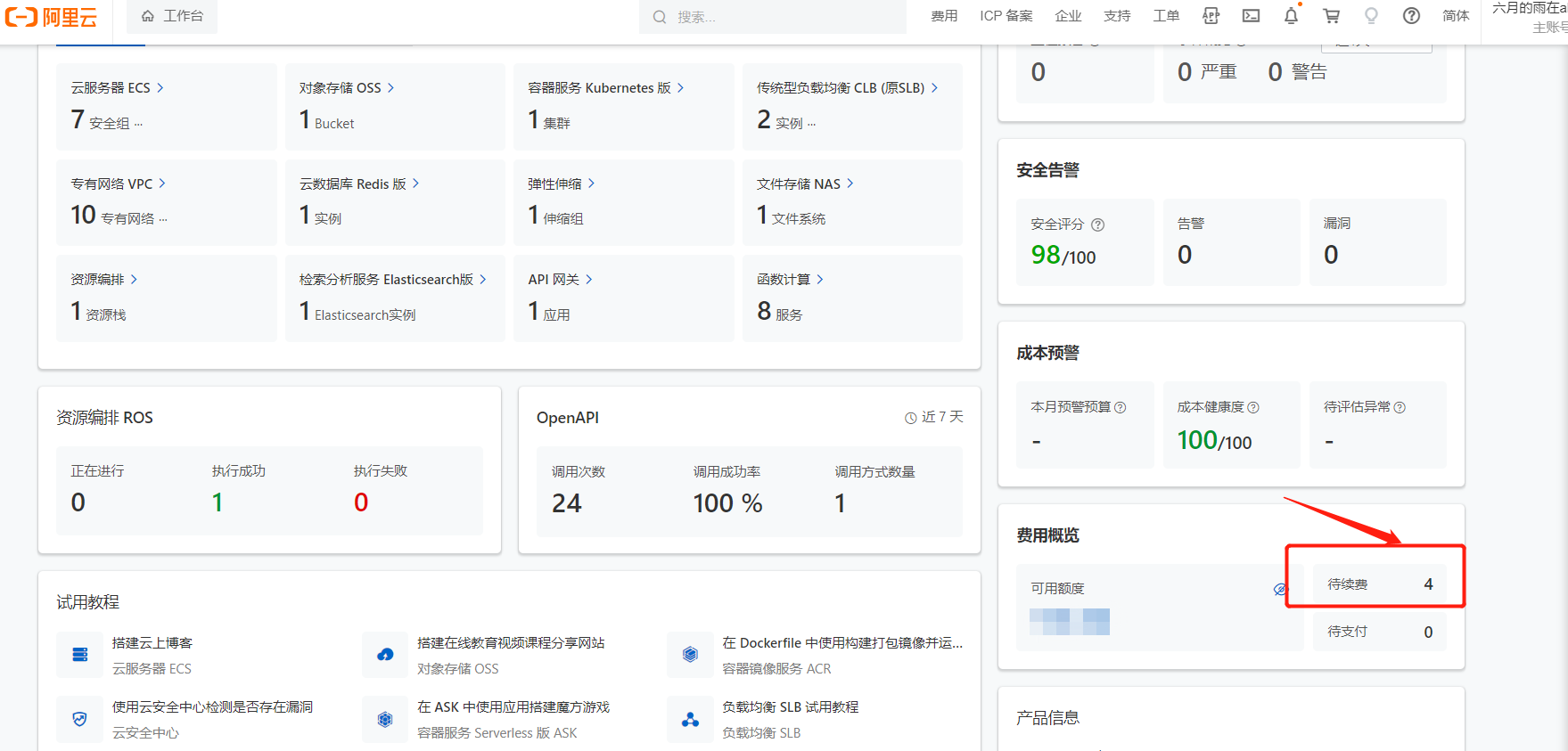Open help icon beside 待评估异常
Viewport: 1568px width, 751px height.
point(1400,407)
